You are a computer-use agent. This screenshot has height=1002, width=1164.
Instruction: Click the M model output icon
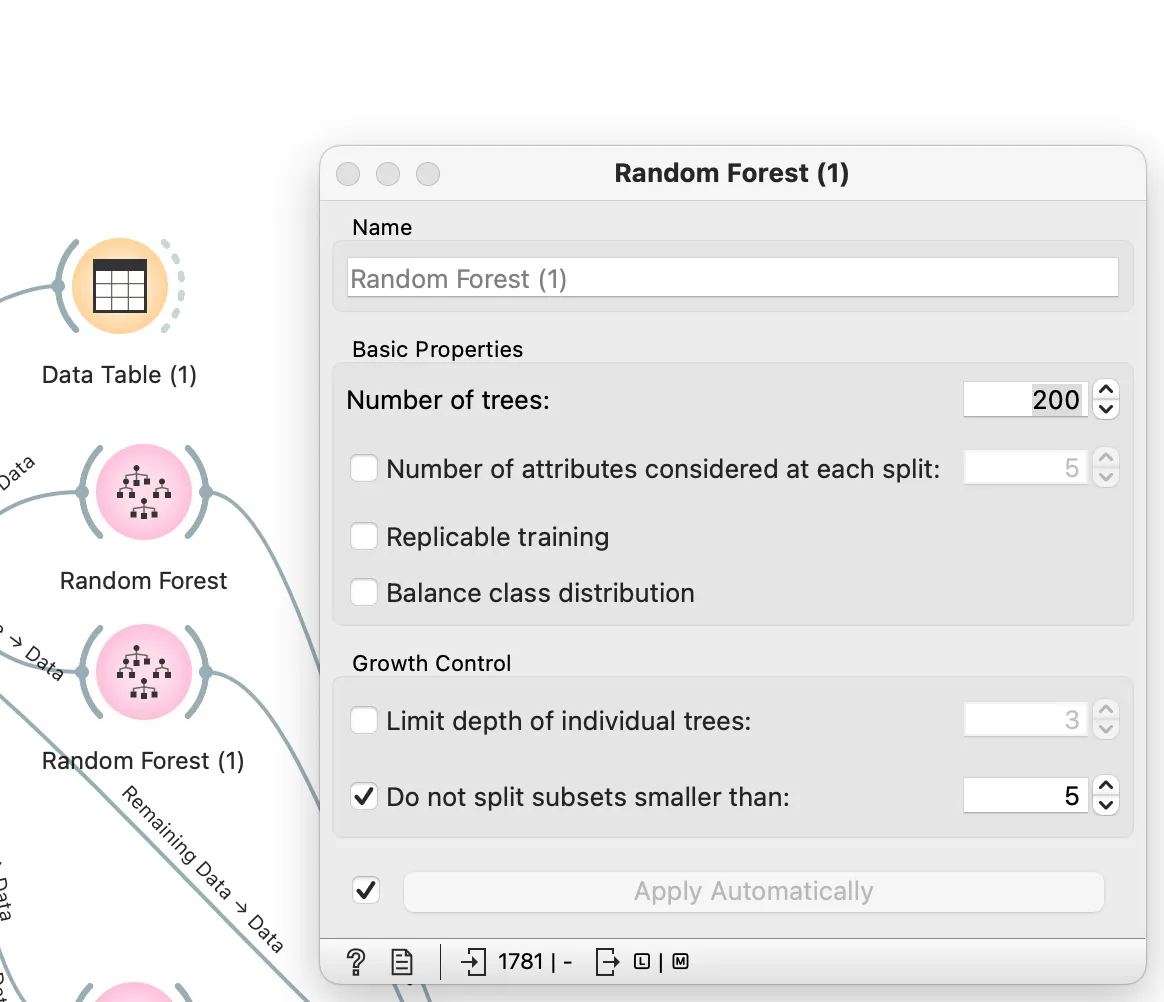tap(680, 962)
